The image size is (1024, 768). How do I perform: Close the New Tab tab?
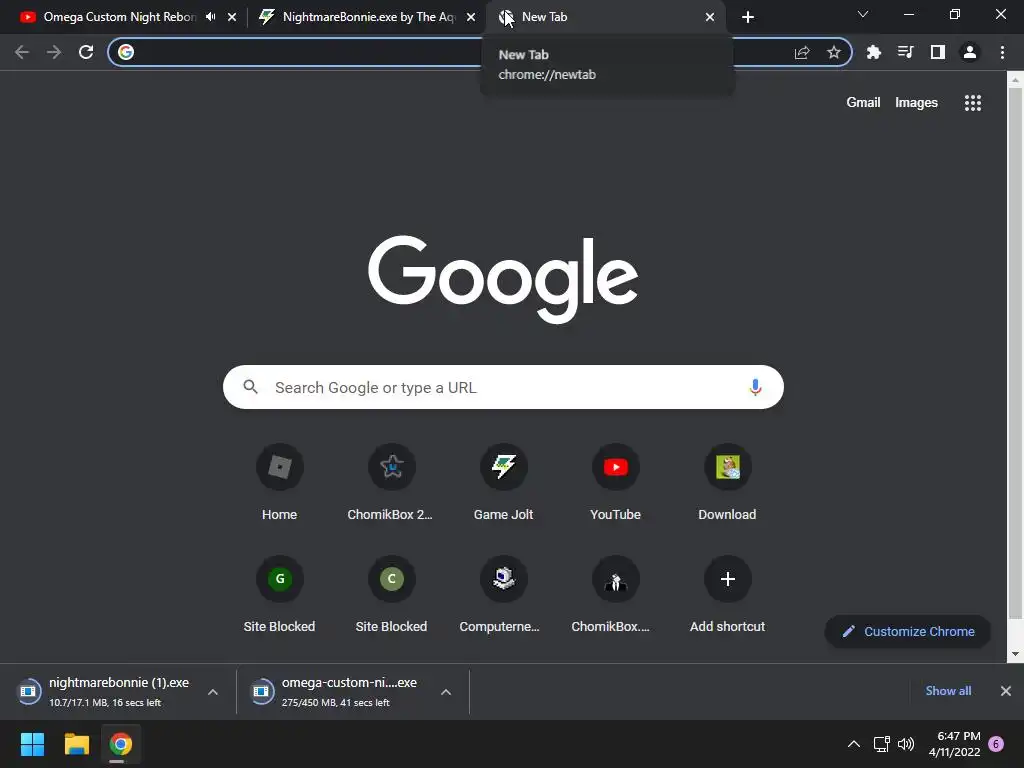[710, 17]
